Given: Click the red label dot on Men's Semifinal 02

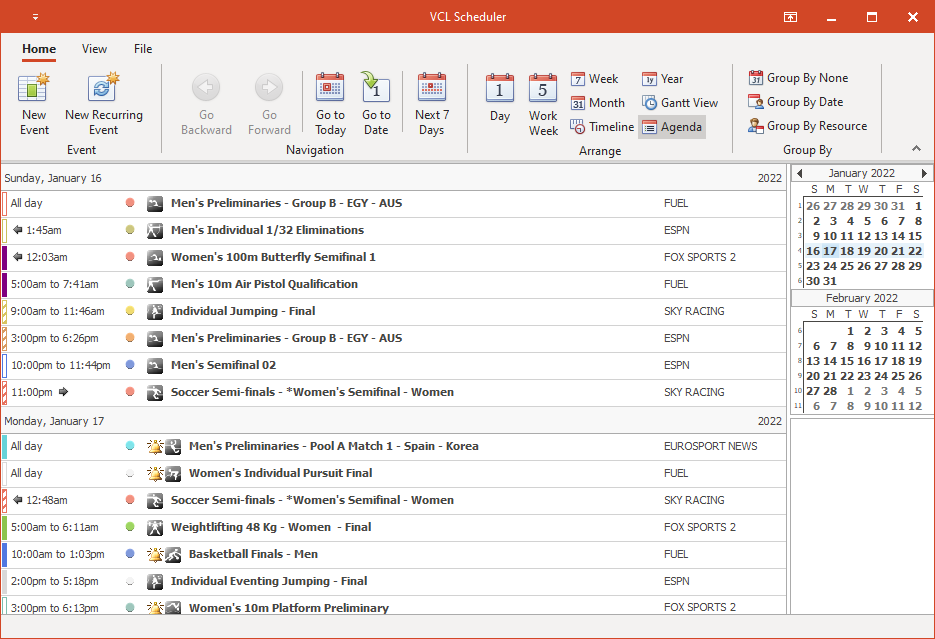Looking at the screenshot, I should [130, 365].
